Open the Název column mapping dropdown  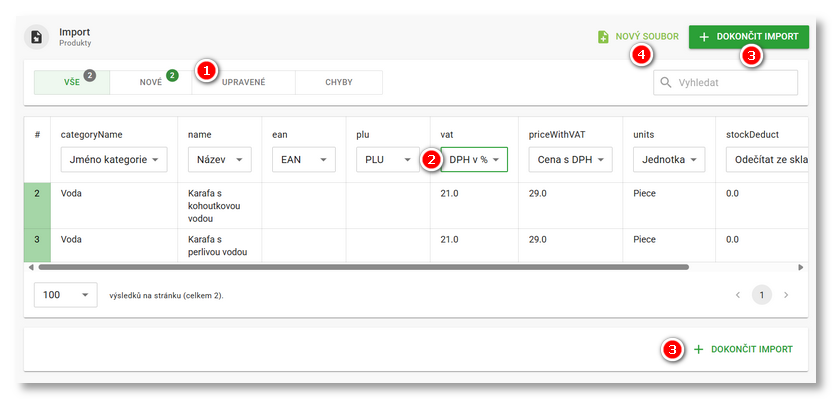coord(220,160)
